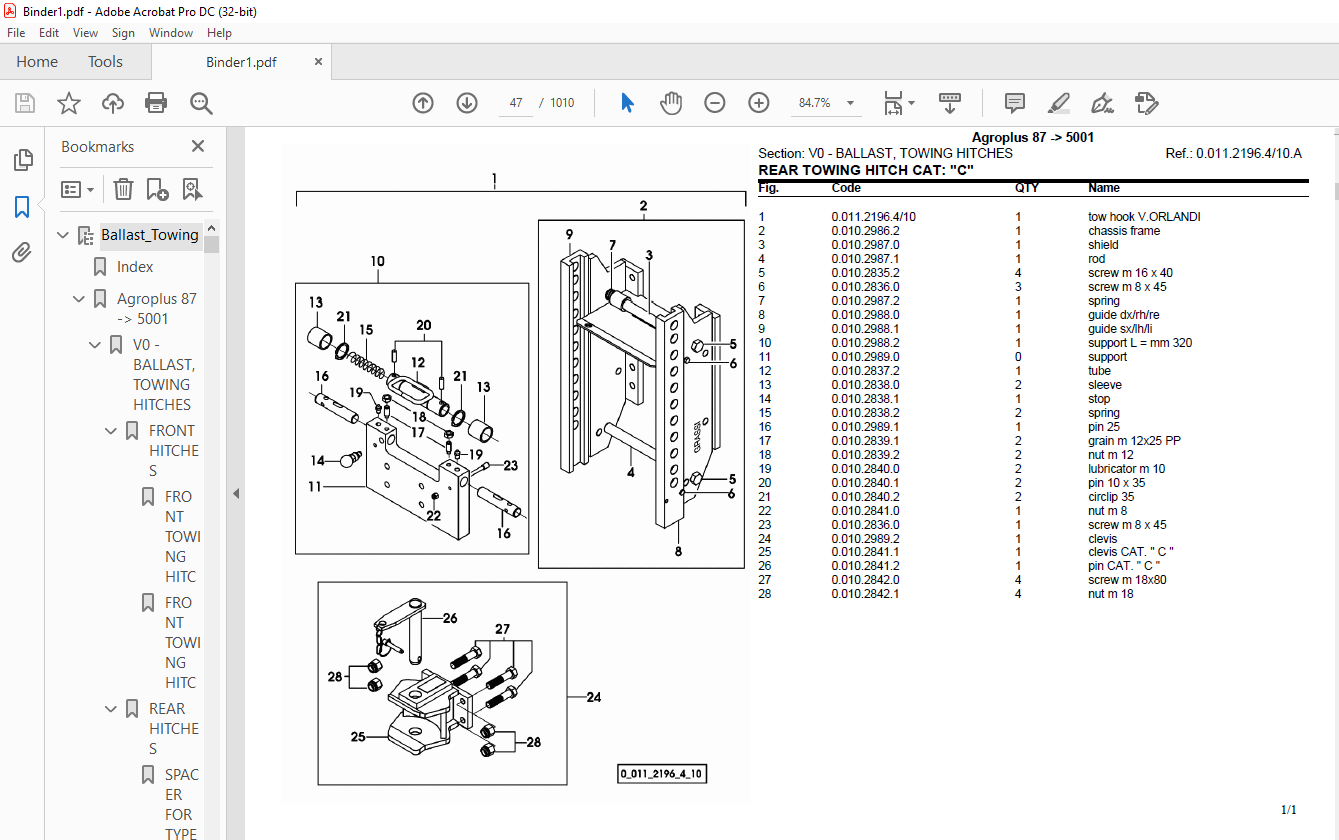Open fit page options icon

(898, 103)
